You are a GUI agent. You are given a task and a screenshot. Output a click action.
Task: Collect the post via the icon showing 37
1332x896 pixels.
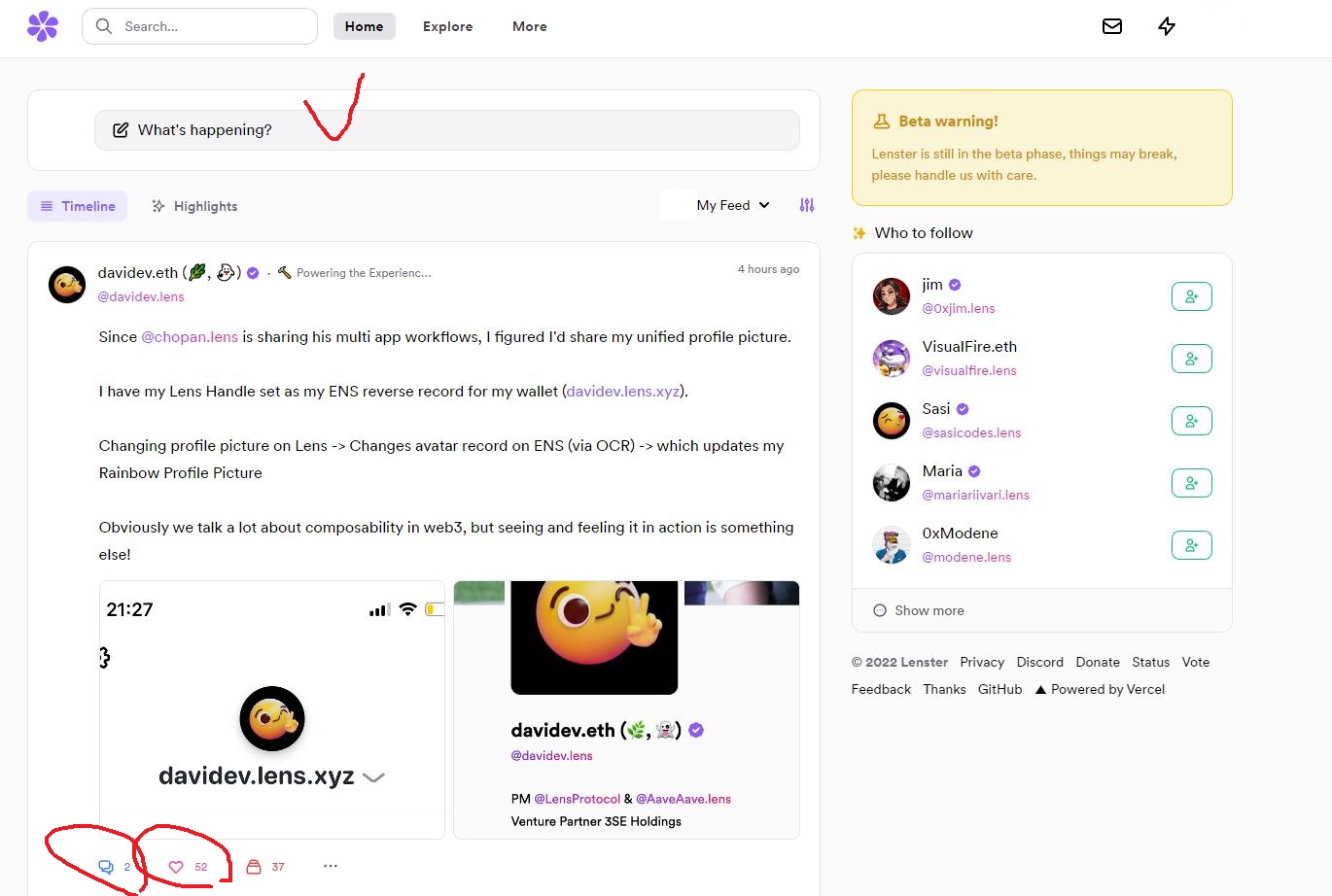pos(254,867)
